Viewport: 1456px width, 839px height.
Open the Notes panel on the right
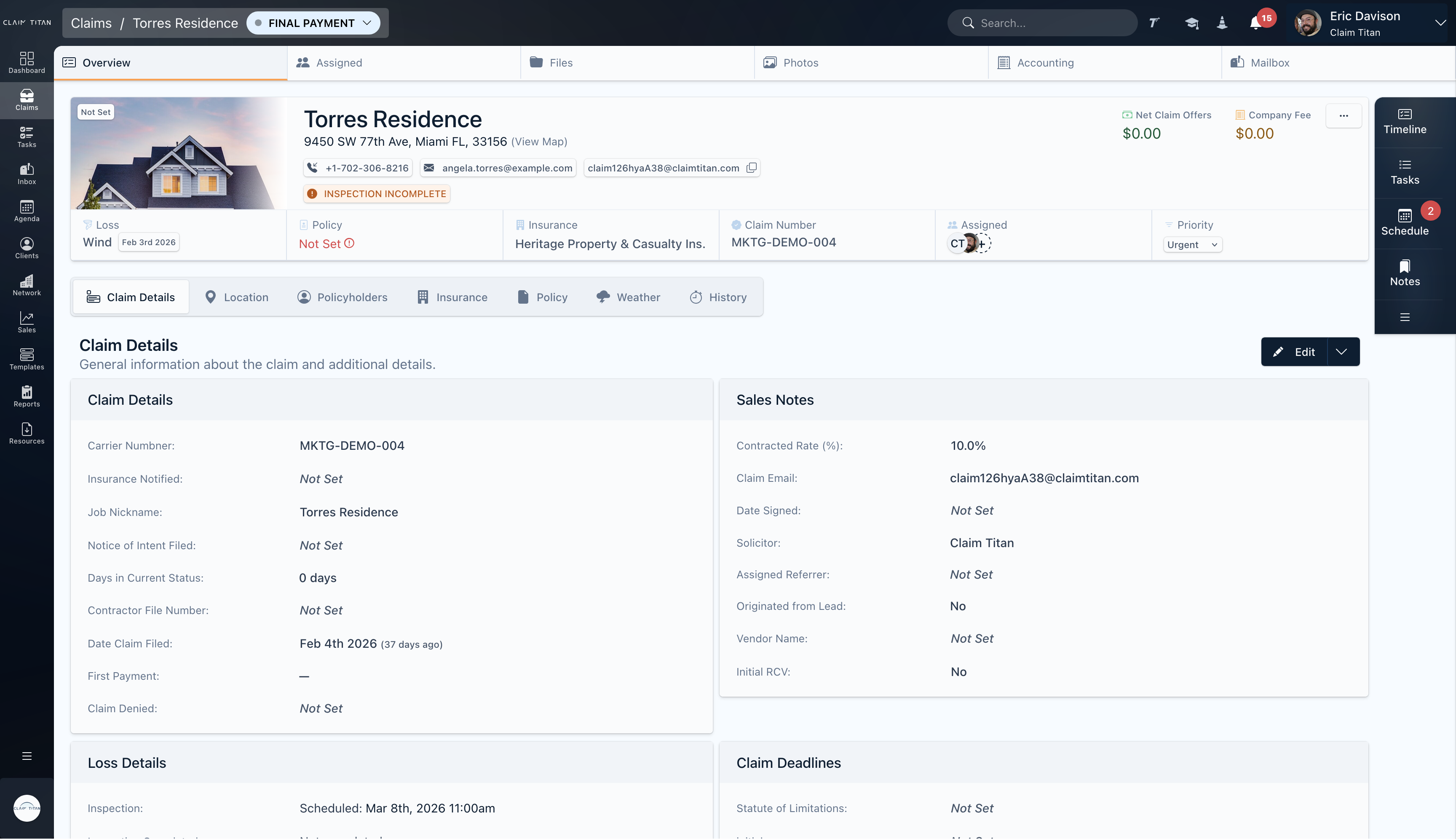[x=1405, y=273]
